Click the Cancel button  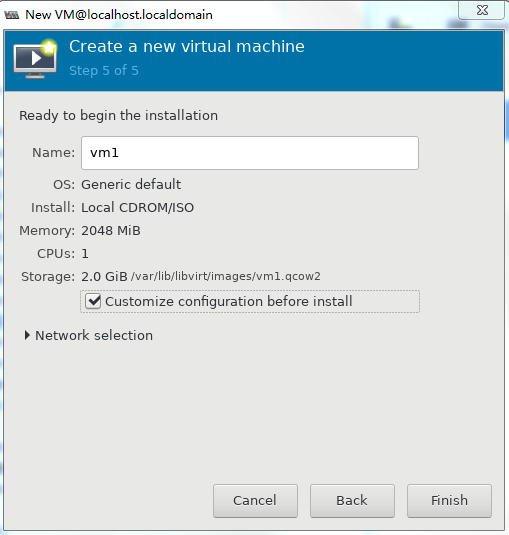[x=255, y=501]
